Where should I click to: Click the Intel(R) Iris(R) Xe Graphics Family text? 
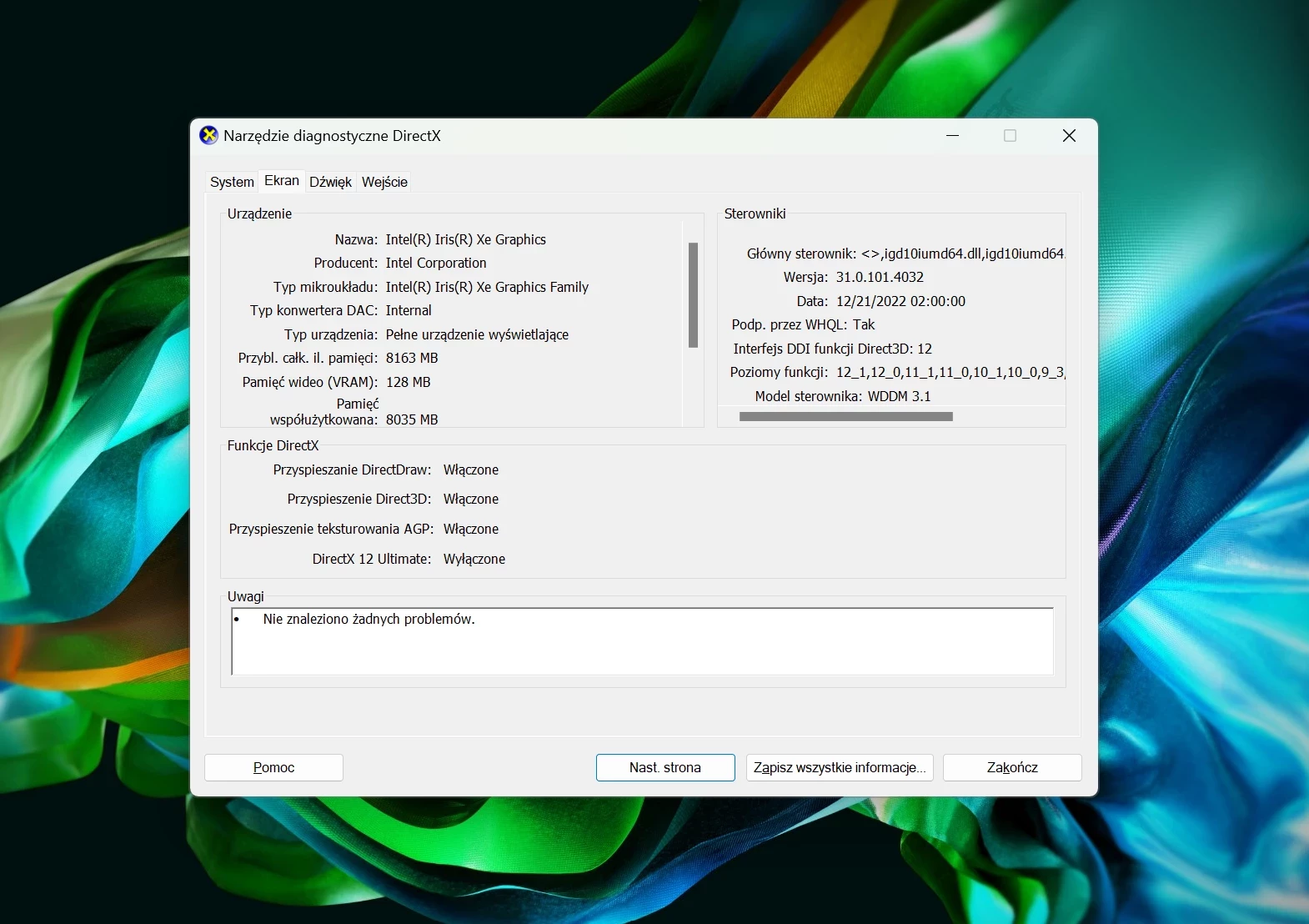(487, 287)
